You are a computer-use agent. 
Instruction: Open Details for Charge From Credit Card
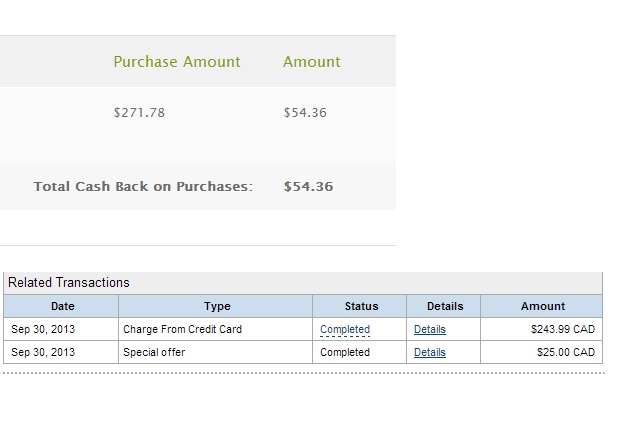point(429,329)
